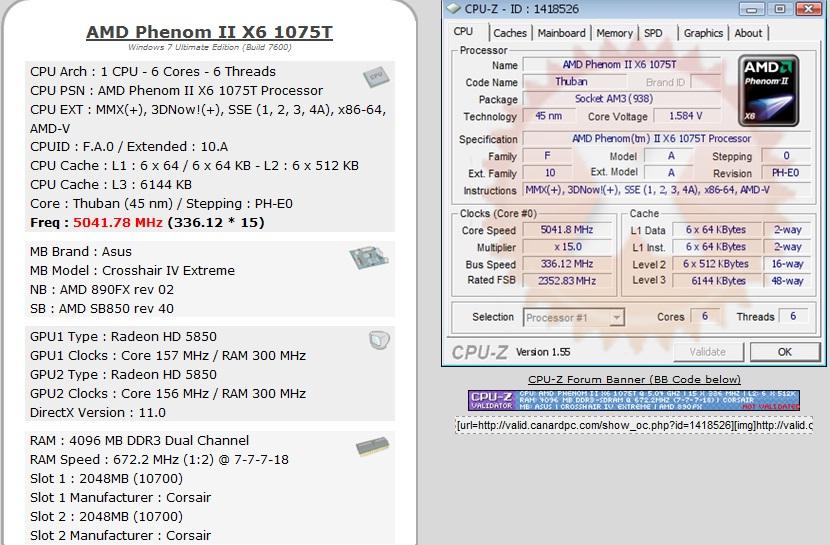Screen dimensions: 830x545
Task: Click the Bus Speed value 336.12 MHz
Action: pos(567,264)
